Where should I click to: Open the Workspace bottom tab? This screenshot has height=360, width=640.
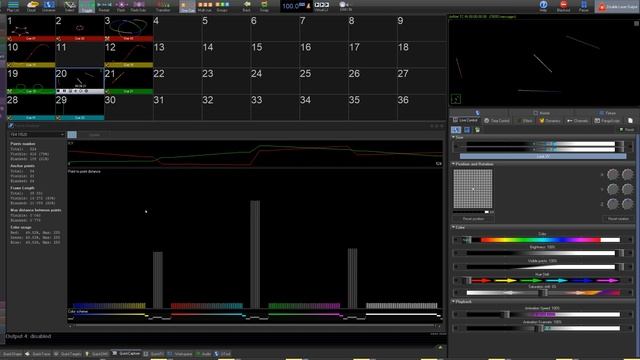pos(180,354)
